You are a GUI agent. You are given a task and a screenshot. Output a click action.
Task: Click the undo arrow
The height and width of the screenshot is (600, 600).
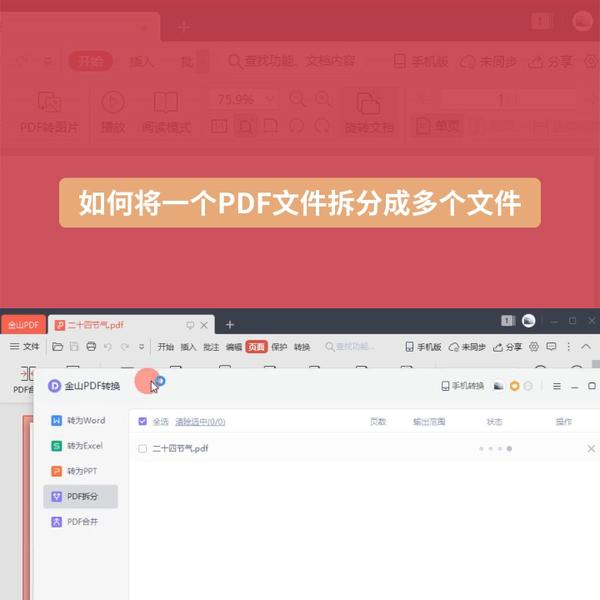[108, 347]
